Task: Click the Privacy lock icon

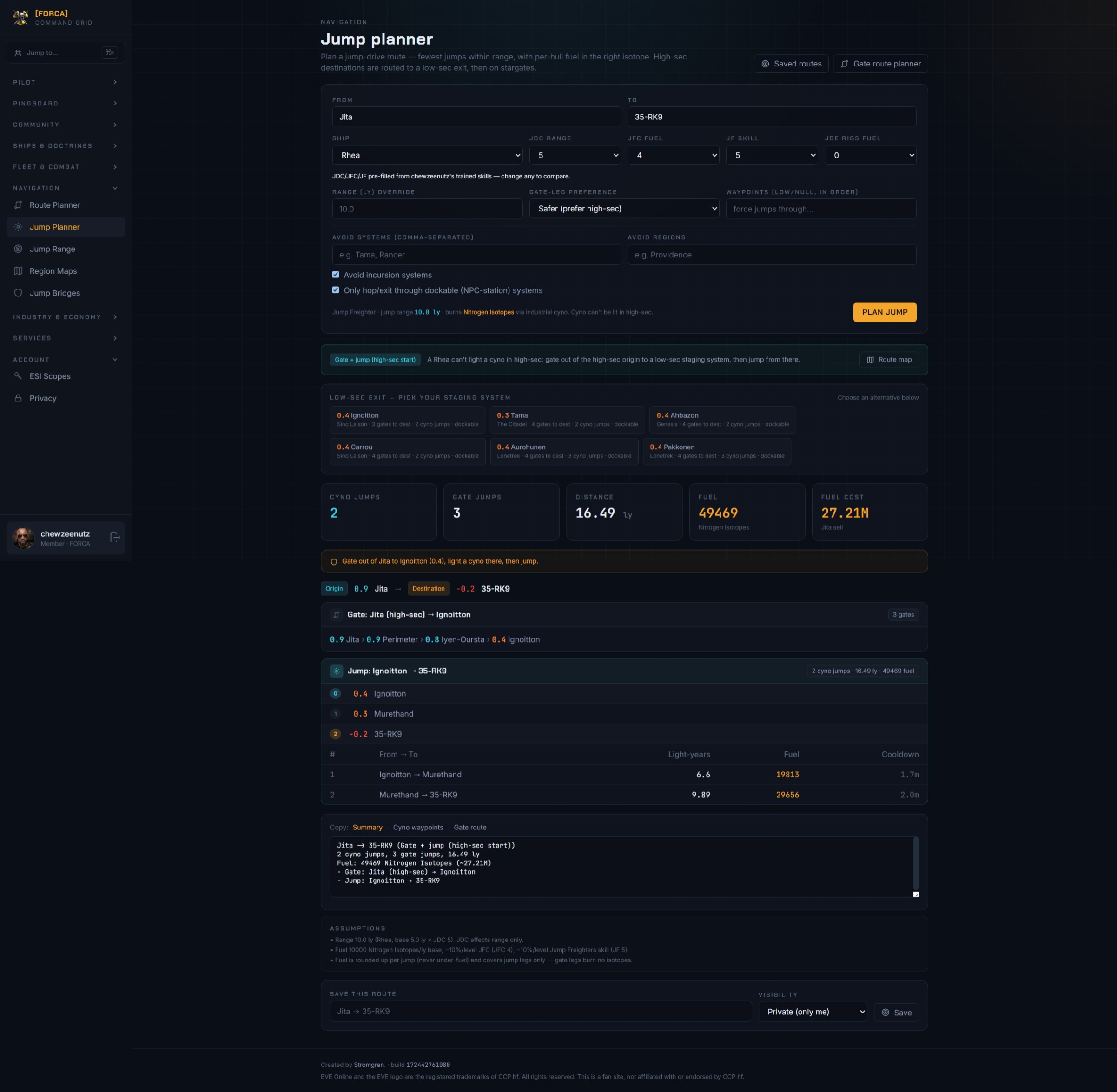Action: click(18, 398)
